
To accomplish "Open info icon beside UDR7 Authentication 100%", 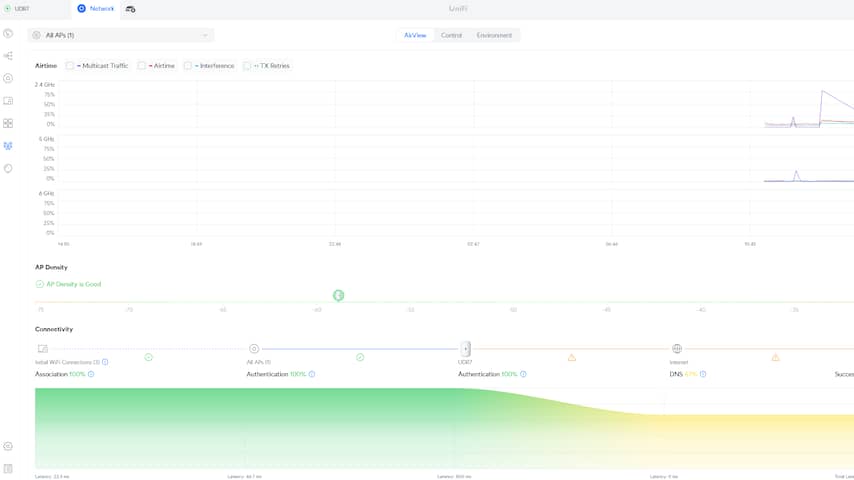I will coord(523,374).
